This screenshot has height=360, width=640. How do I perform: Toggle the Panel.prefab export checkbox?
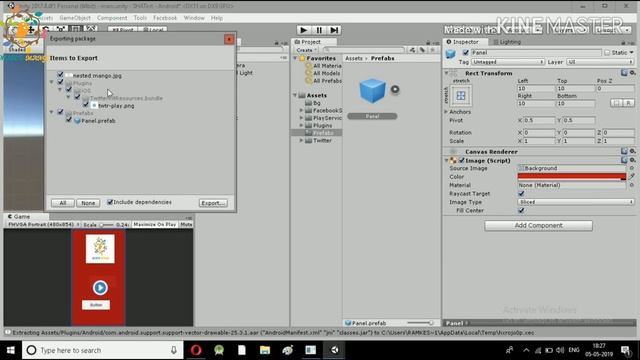[x=69, y=120]
